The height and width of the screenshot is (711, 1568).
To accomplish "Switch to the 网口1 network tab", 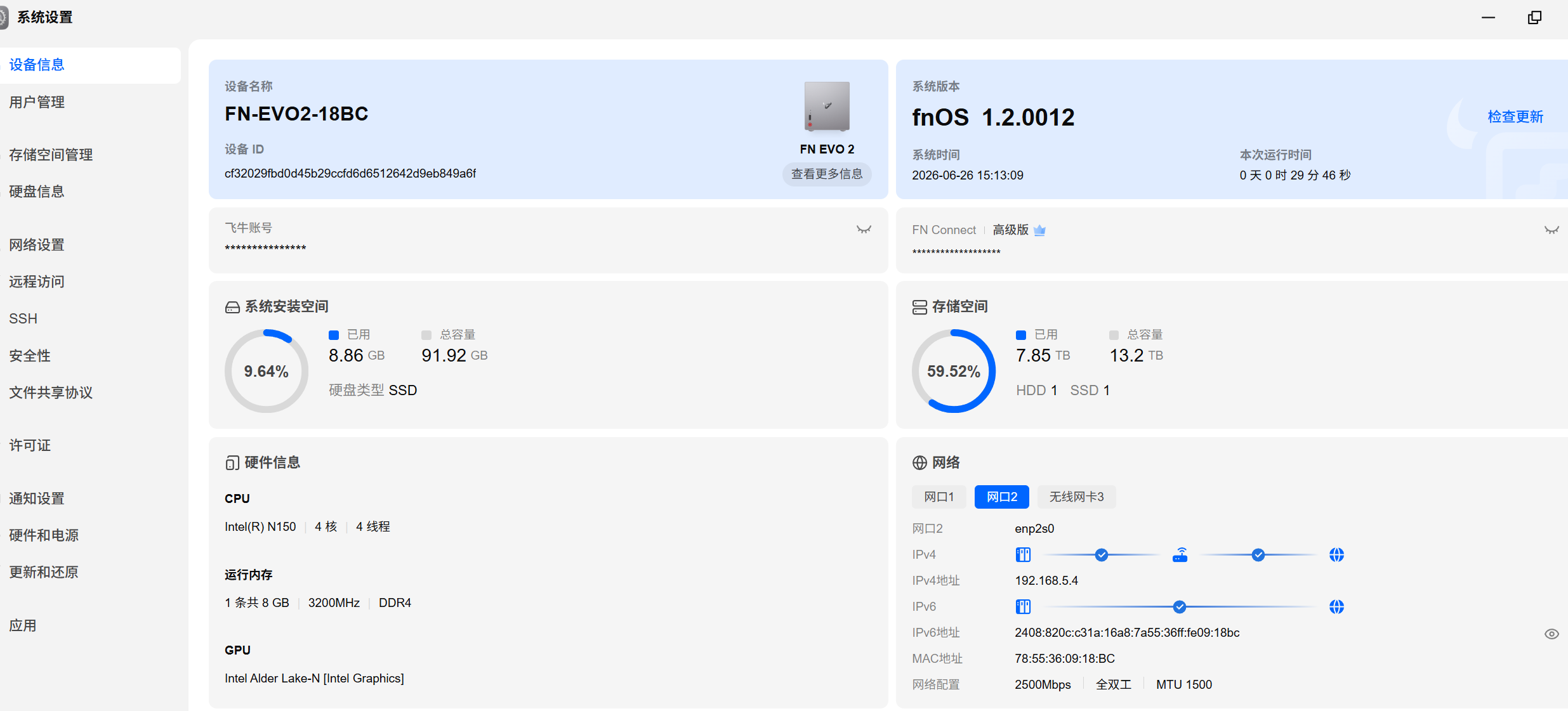I will 939,497.
